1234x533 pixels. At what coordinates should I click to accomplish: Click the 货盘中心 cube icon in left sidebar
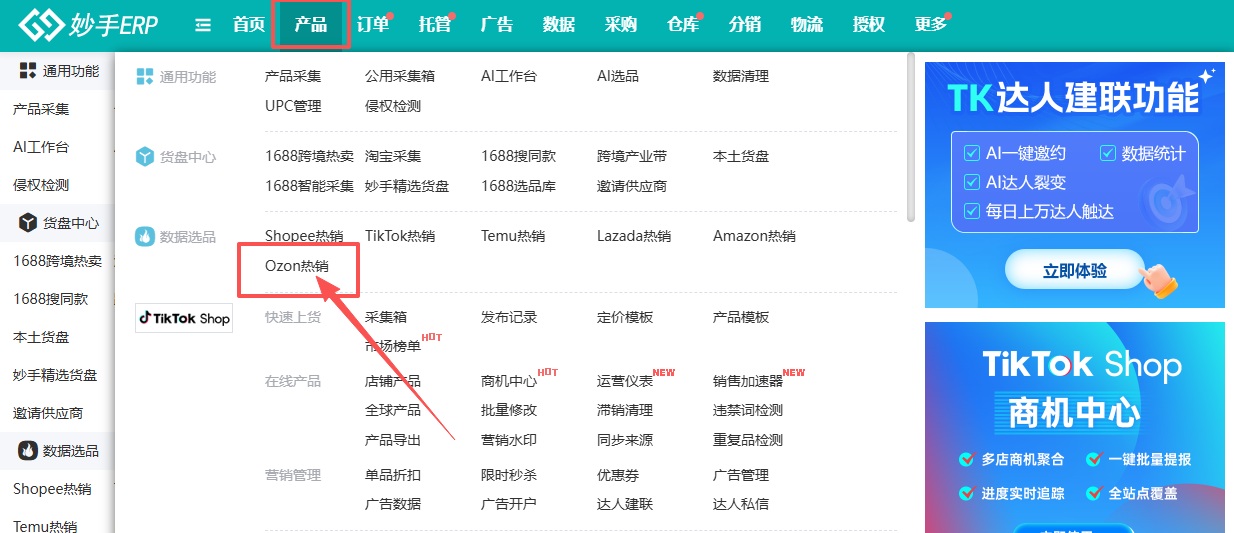(28, 223)
